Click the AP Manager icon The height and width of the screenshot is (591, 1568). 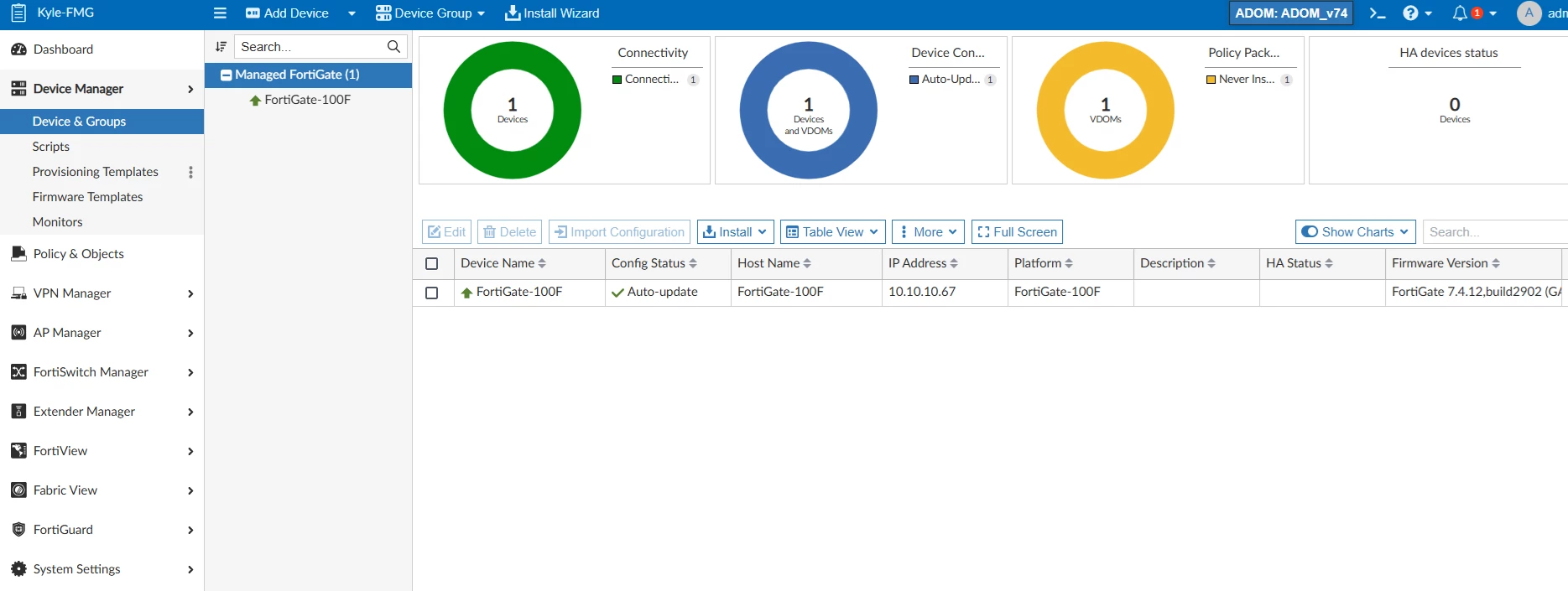click(18, 333)
